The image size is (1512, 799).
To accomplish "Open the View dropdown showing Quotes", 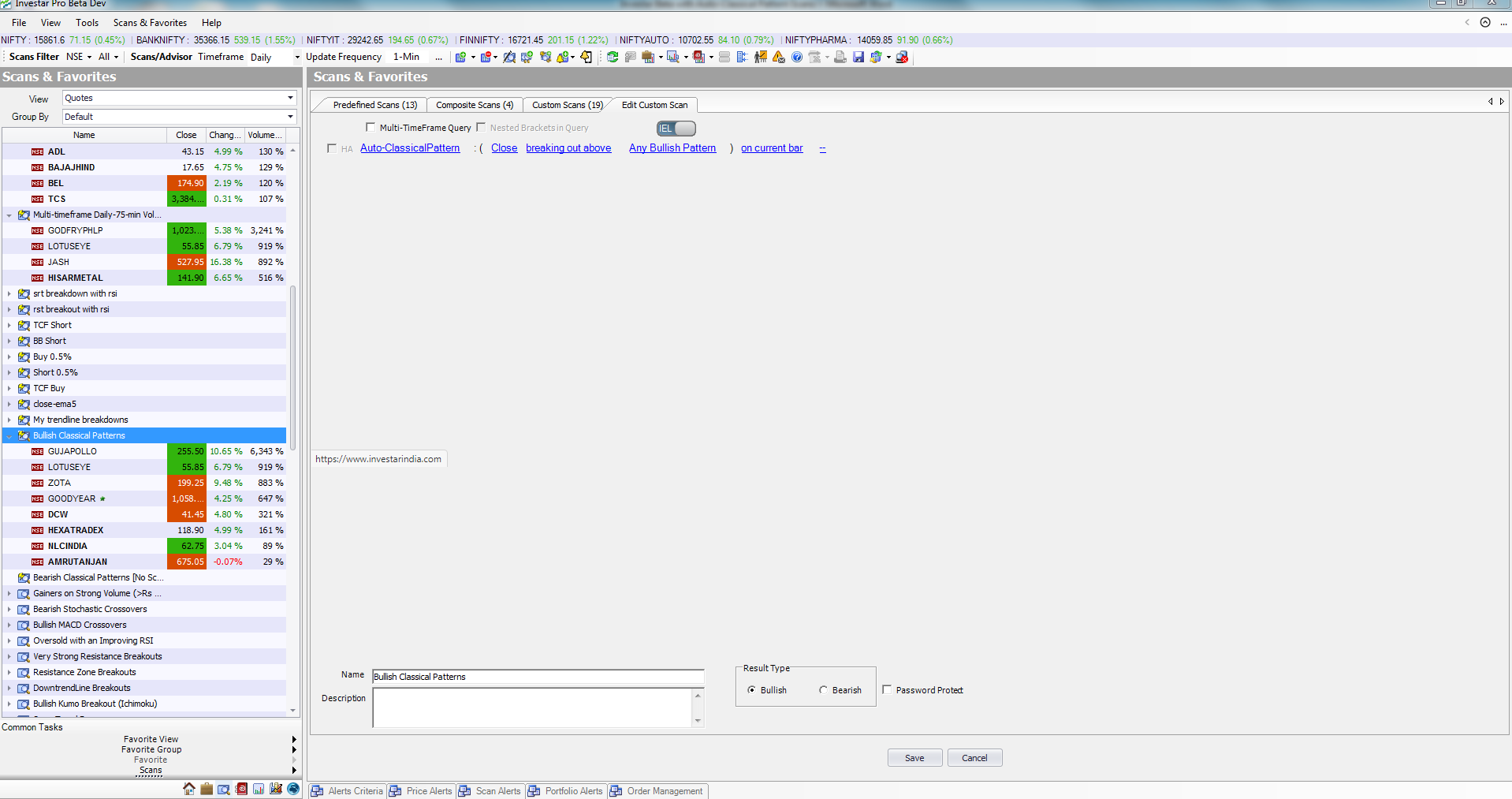I will [179, 98].
